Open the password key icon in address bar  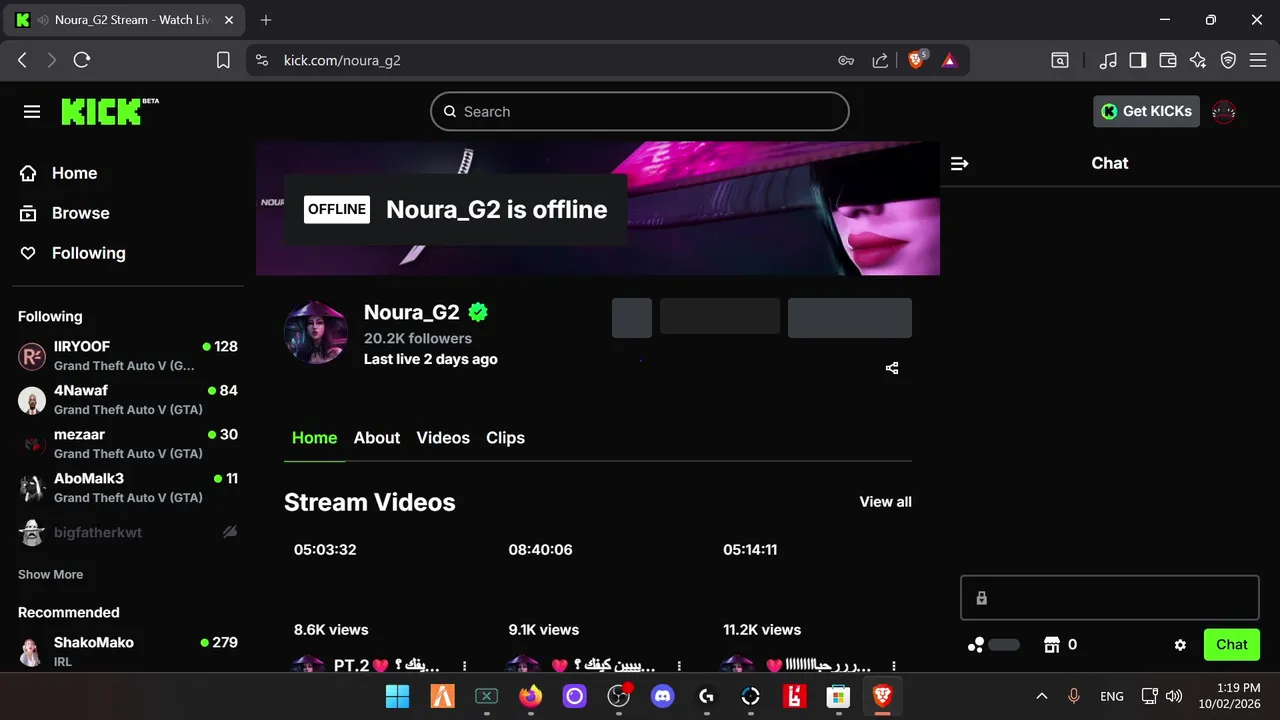[x=846, y=60]
